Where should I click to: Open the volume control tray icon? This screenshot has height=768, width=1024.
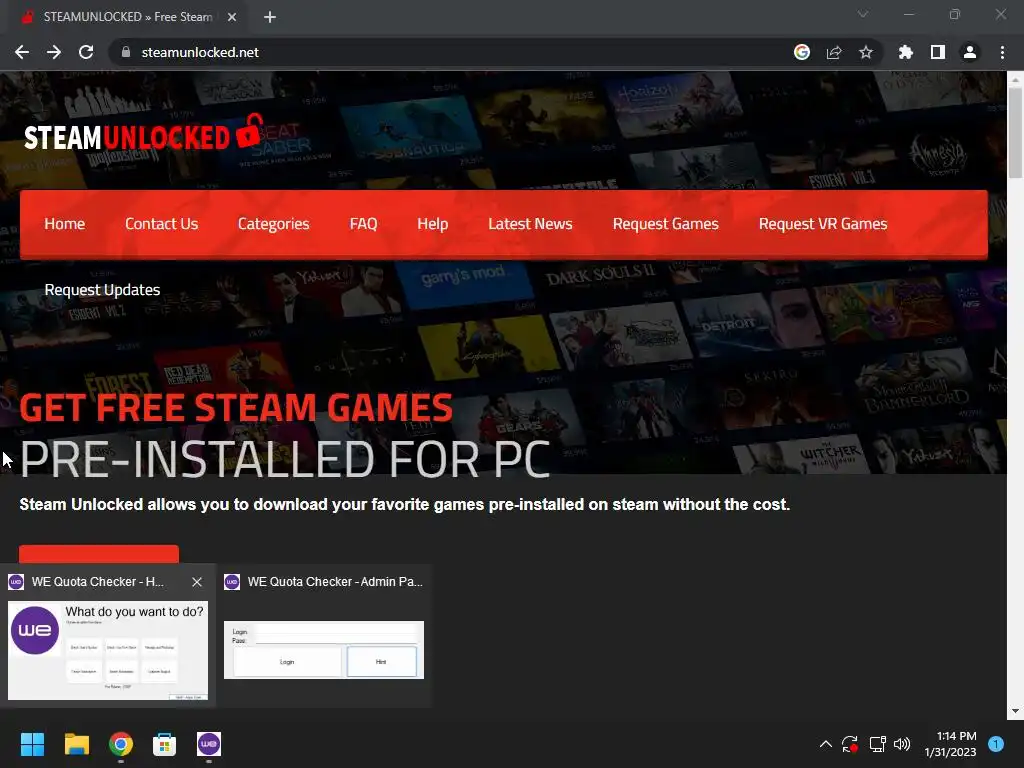(902, 744)
